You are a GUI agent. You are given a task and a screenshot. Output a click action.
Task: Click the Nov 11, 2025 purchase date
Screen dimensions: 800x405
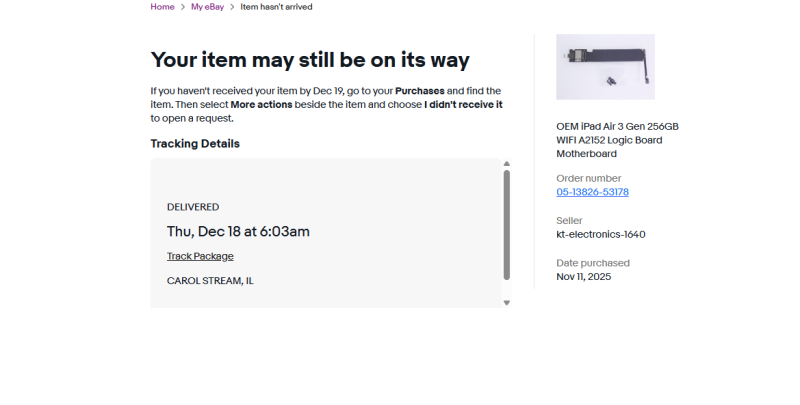pyautogui.click(x=583, y=277)
